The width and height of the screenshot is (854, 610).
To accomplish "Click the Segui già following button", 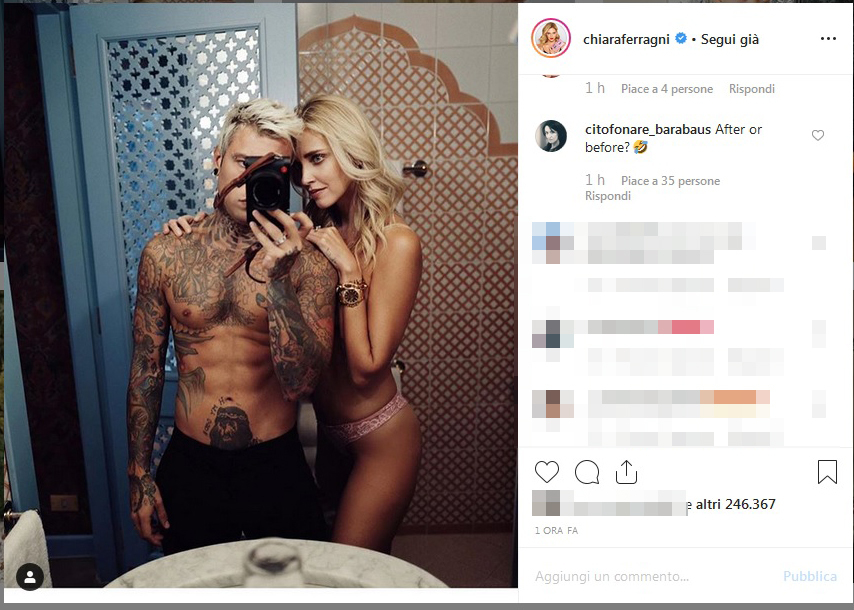I will click(730, 39).
